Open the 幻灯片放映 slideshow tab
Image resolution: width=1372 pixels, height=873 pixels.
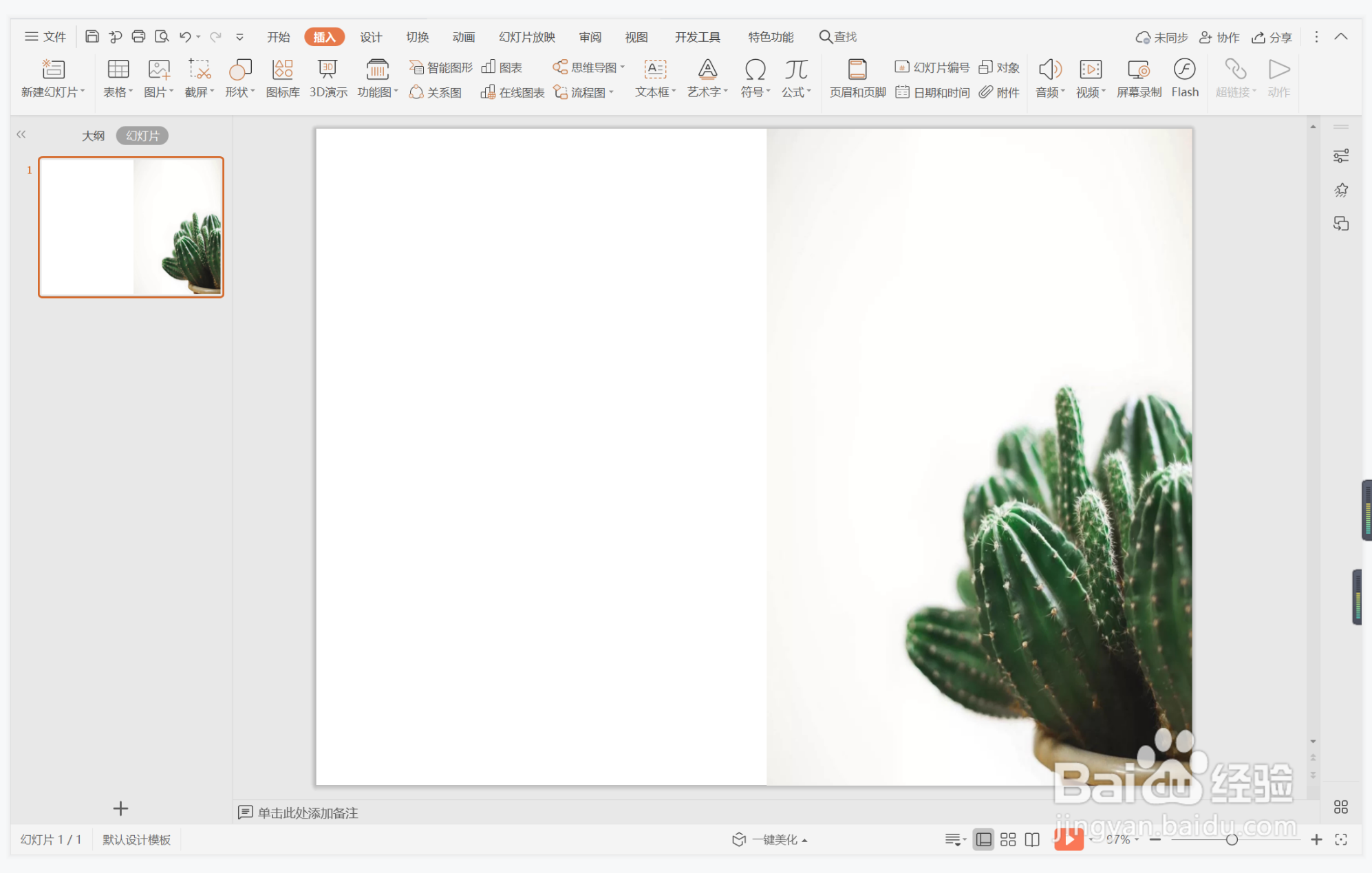click(527, 37)
